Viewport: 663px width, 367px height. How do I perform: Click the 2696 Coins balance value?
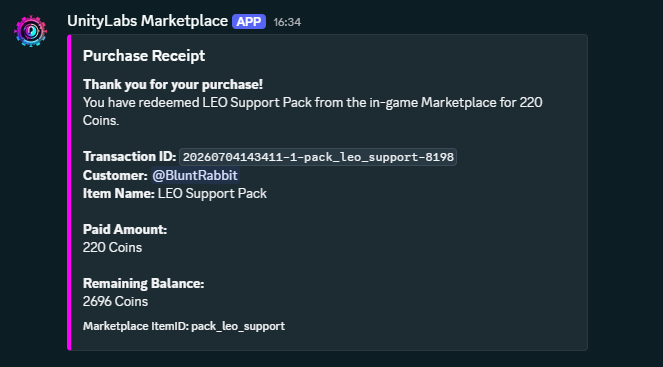[115, 301]
